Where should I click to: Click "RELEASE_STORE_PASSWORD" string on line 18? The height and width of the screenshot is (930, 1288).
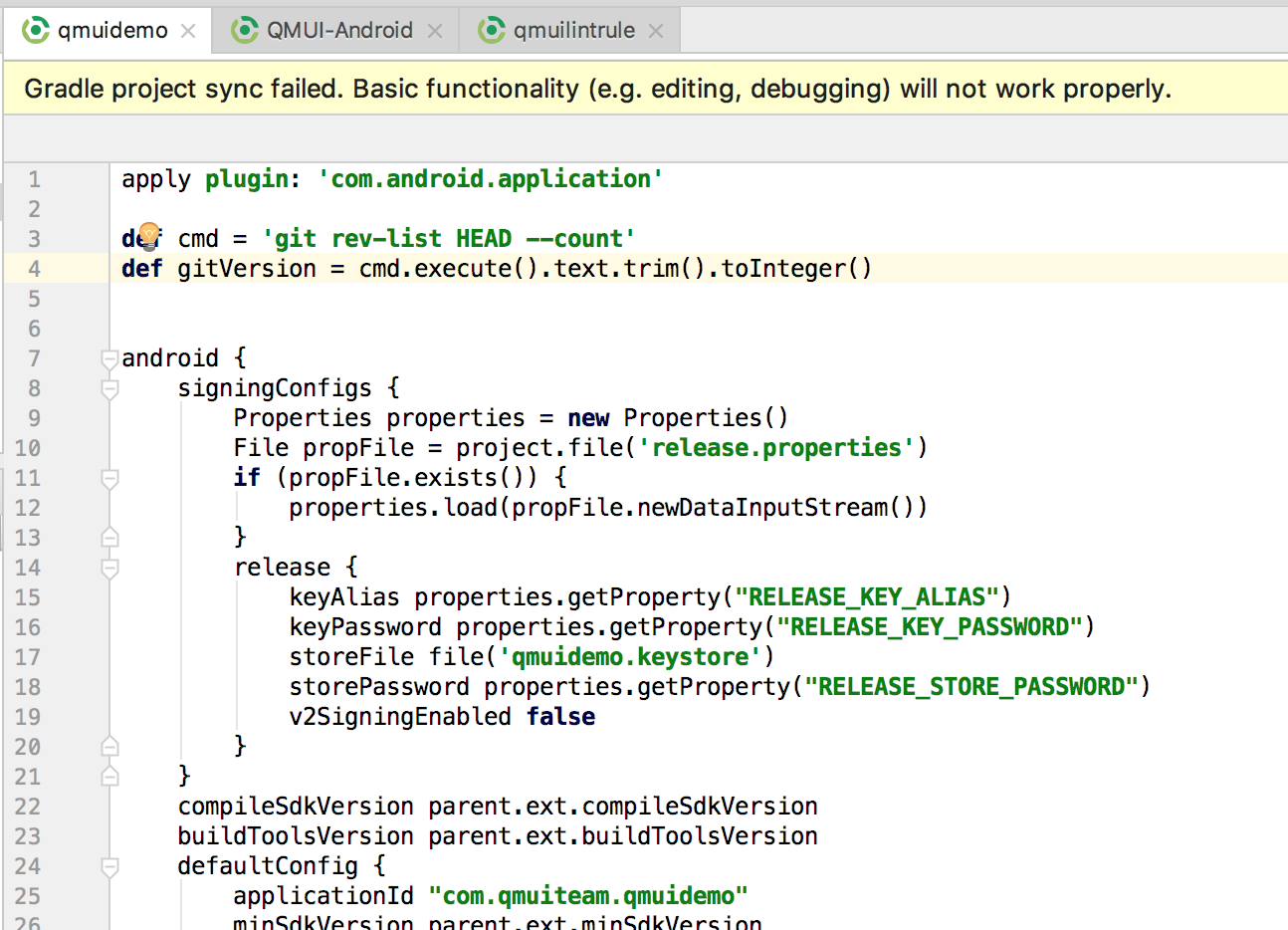(x=971, y=687)
